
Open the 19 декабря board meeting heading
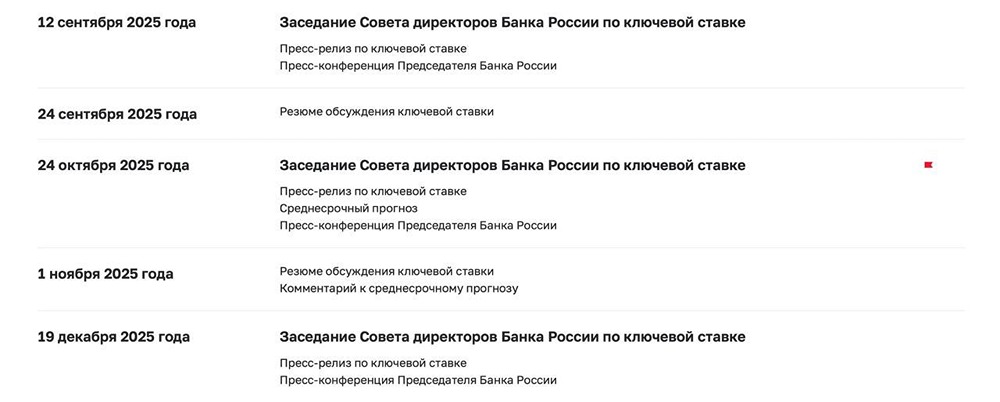tap(512, 337)
